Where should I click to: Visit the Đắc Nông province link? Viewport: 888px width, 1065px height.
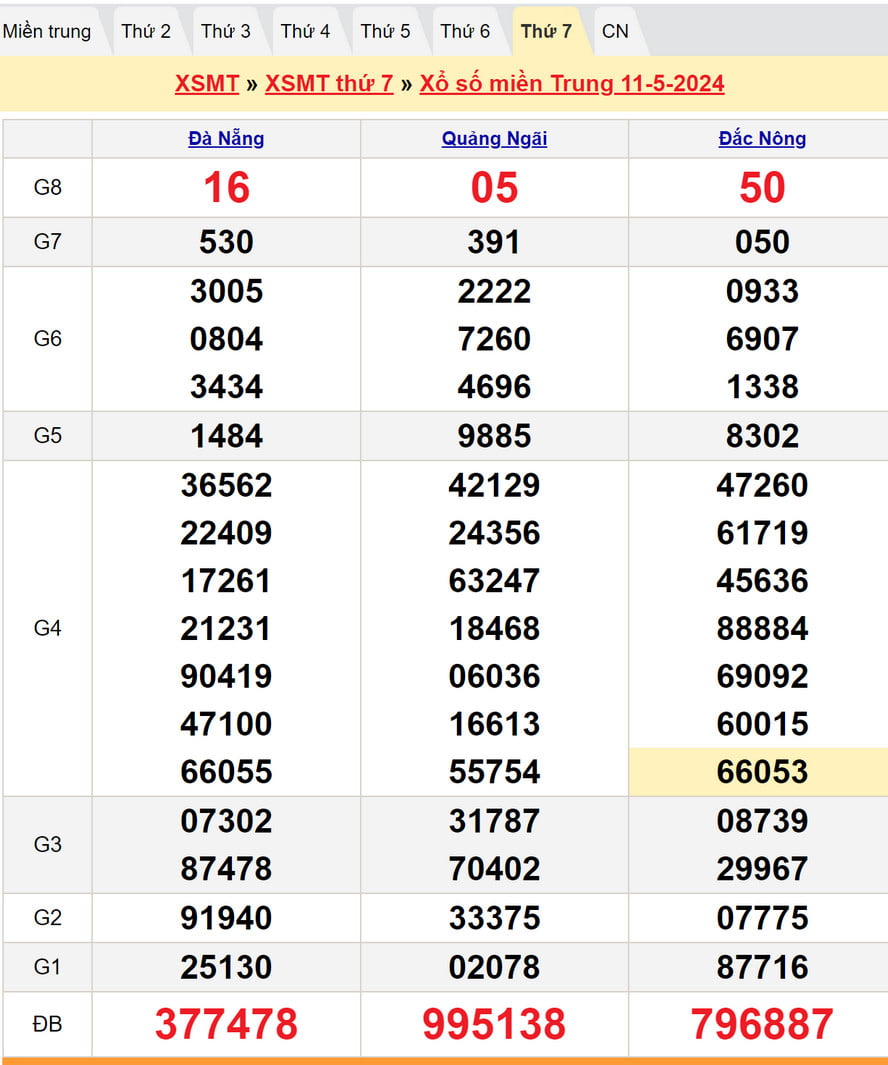pyautogui.click(x=762, y=139)
